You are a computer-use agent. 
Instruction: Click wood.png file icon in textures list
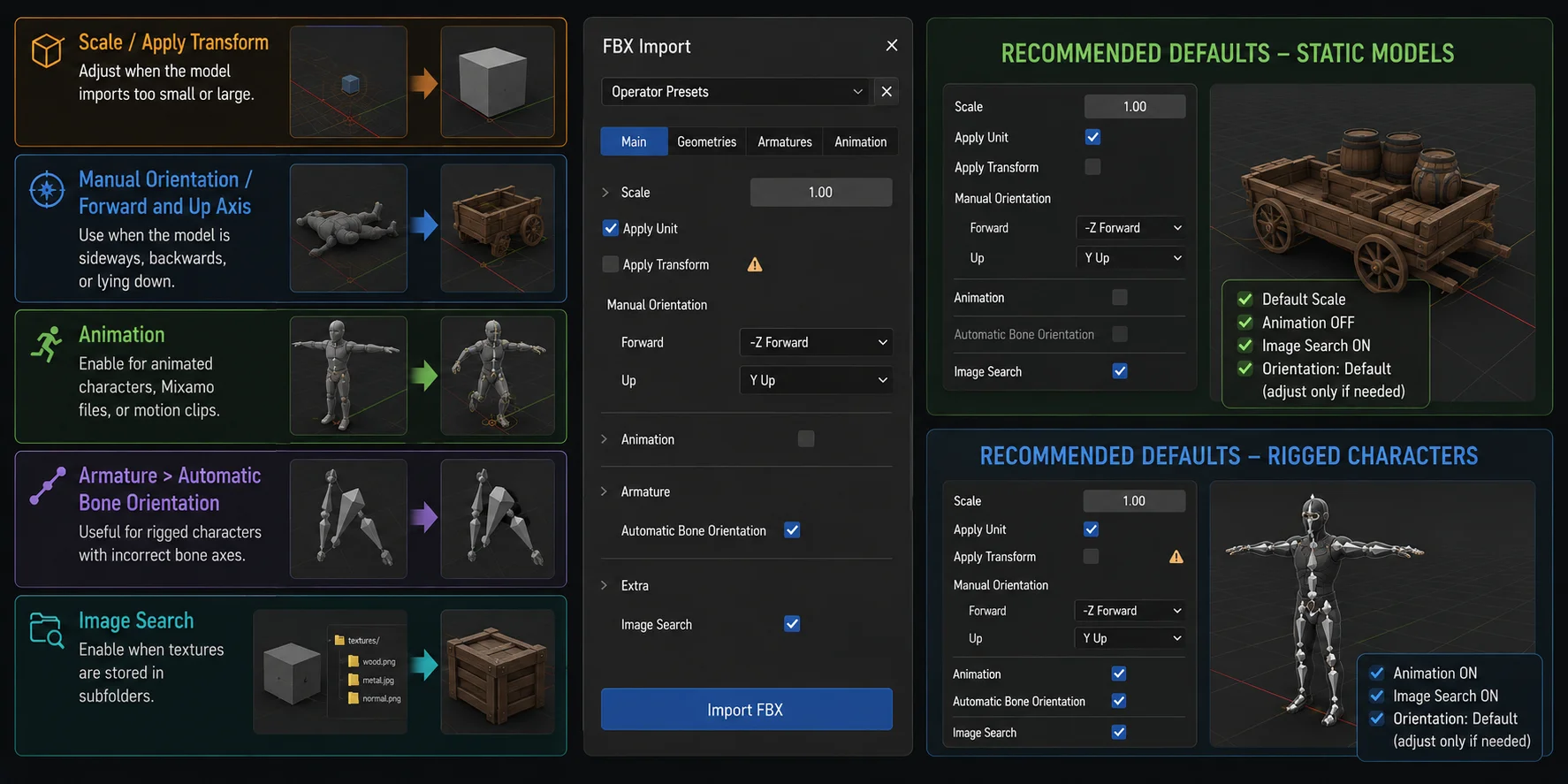[354, 661]
